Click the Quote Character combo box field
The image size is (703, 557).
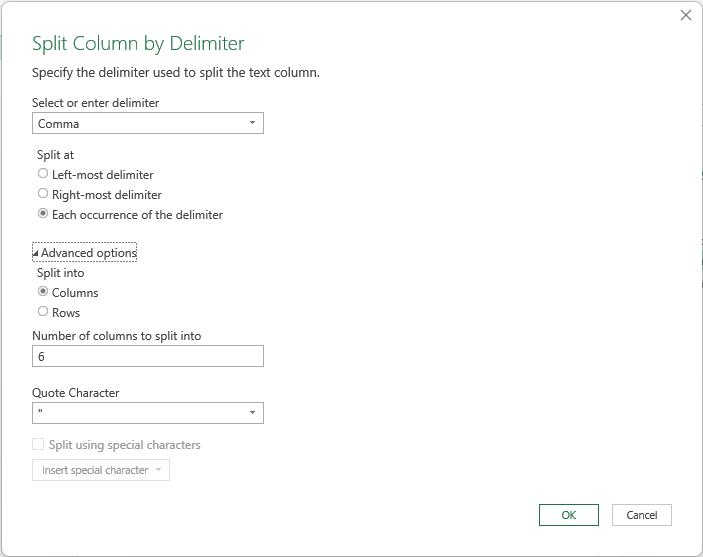[x=148, y=413]
